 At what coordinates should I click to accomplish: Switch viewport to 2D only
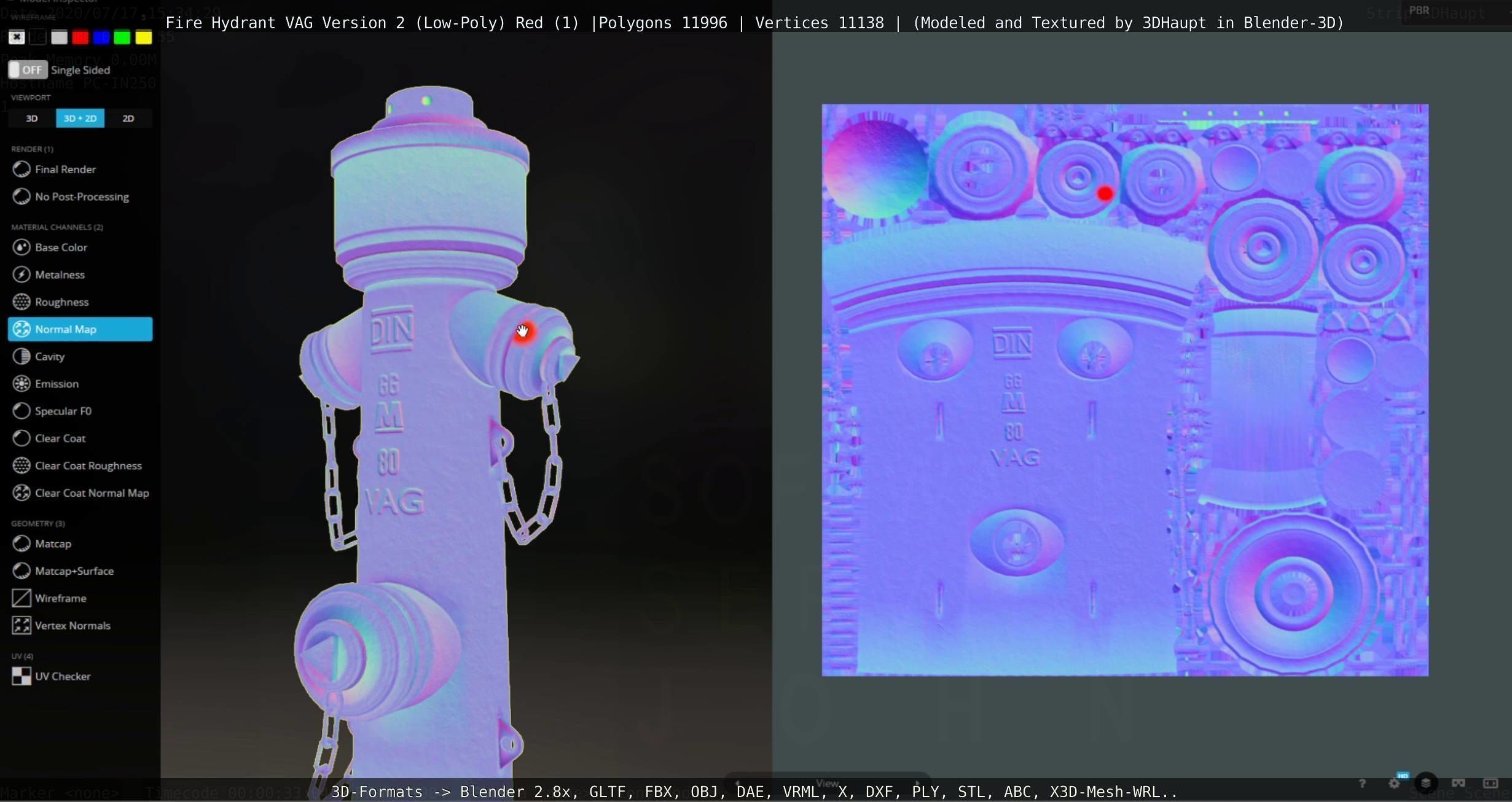coord(128,119)
